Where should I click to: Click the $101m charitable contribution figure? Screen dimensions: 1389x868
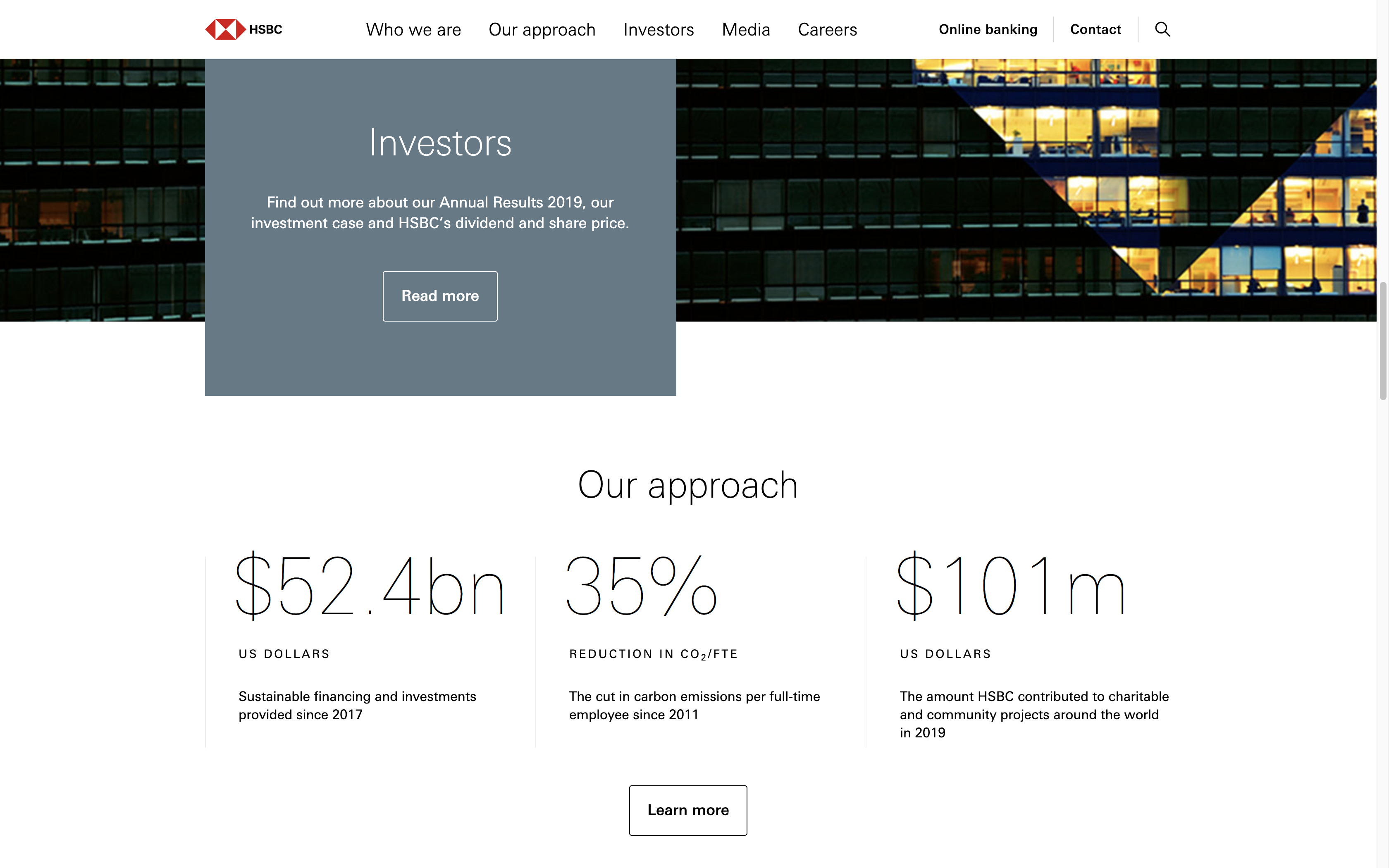(x=1010, y=586)
